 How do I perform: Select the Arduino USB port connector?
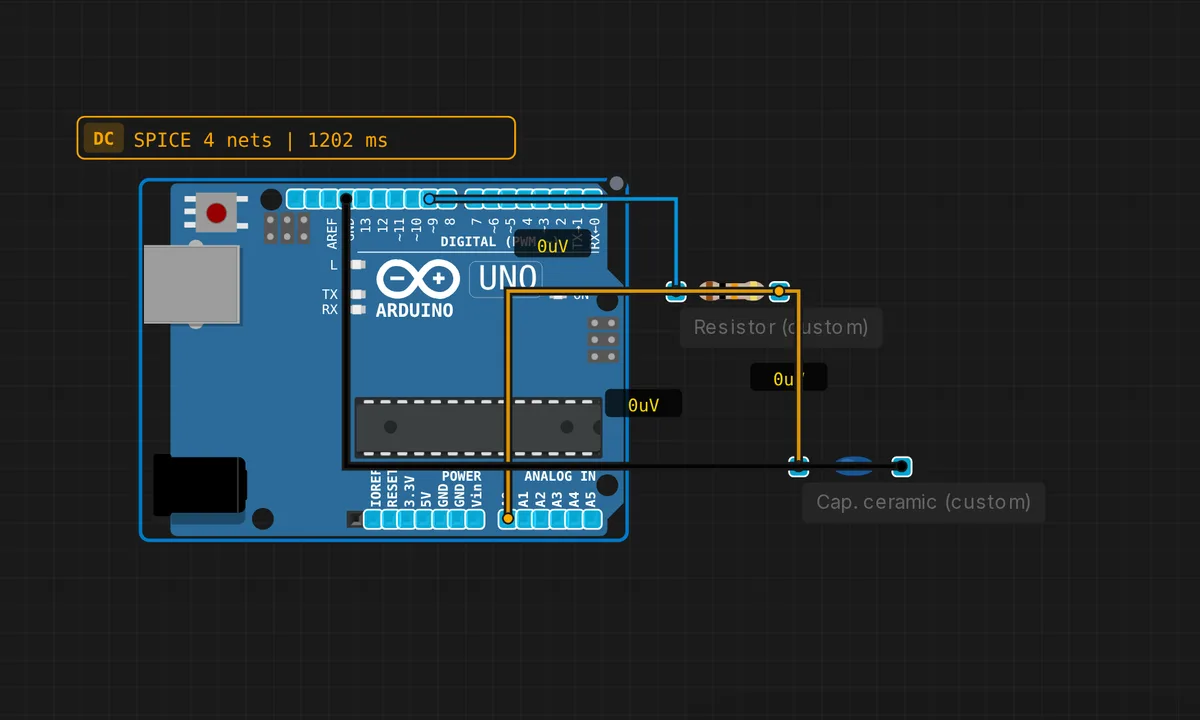192,285
